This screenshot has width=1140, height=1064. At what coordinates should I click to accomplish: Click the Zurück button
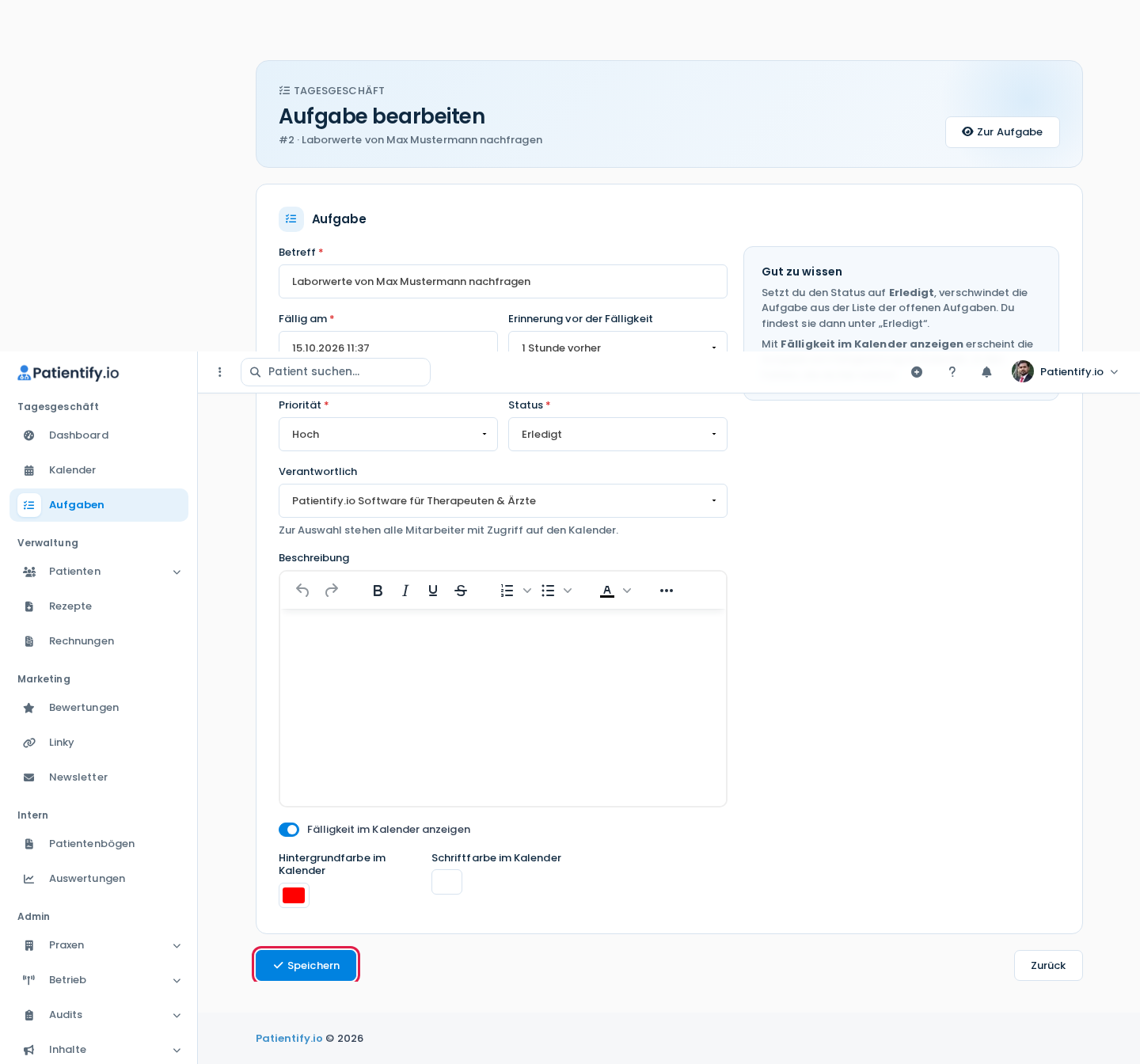coord(1048,966)
